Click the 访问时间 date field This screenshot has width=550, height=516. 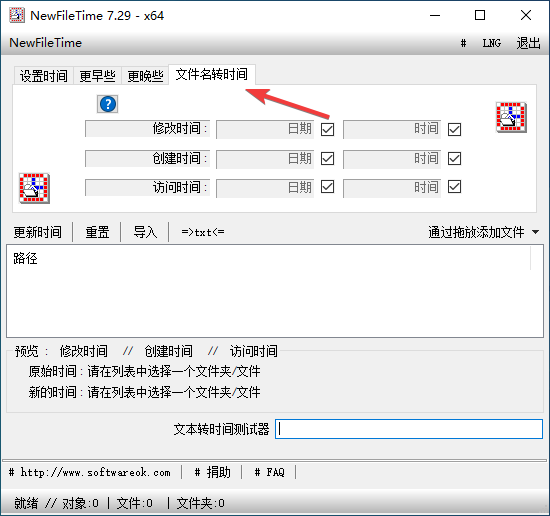[265, 188]
